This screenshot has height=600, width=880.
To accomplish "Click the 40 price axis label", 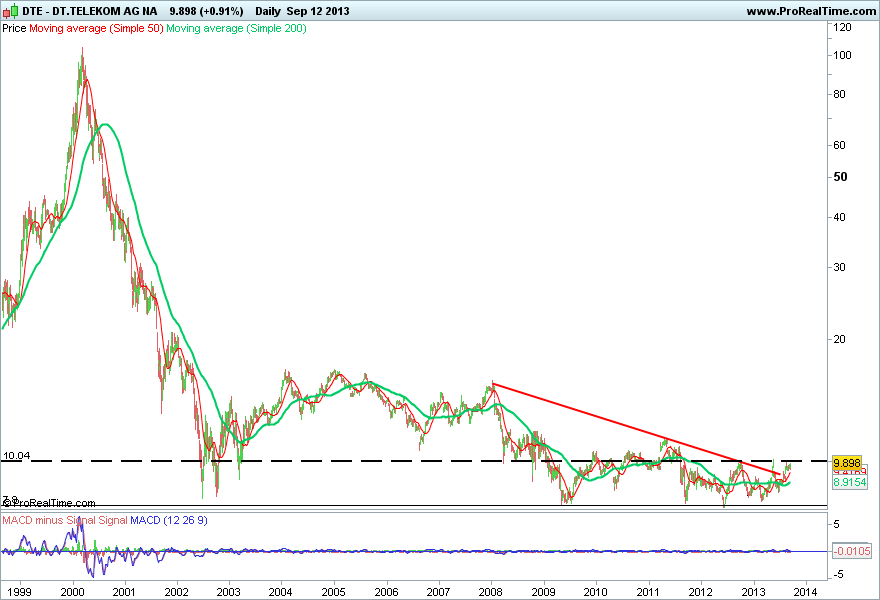I will click(x=840, y=217).
